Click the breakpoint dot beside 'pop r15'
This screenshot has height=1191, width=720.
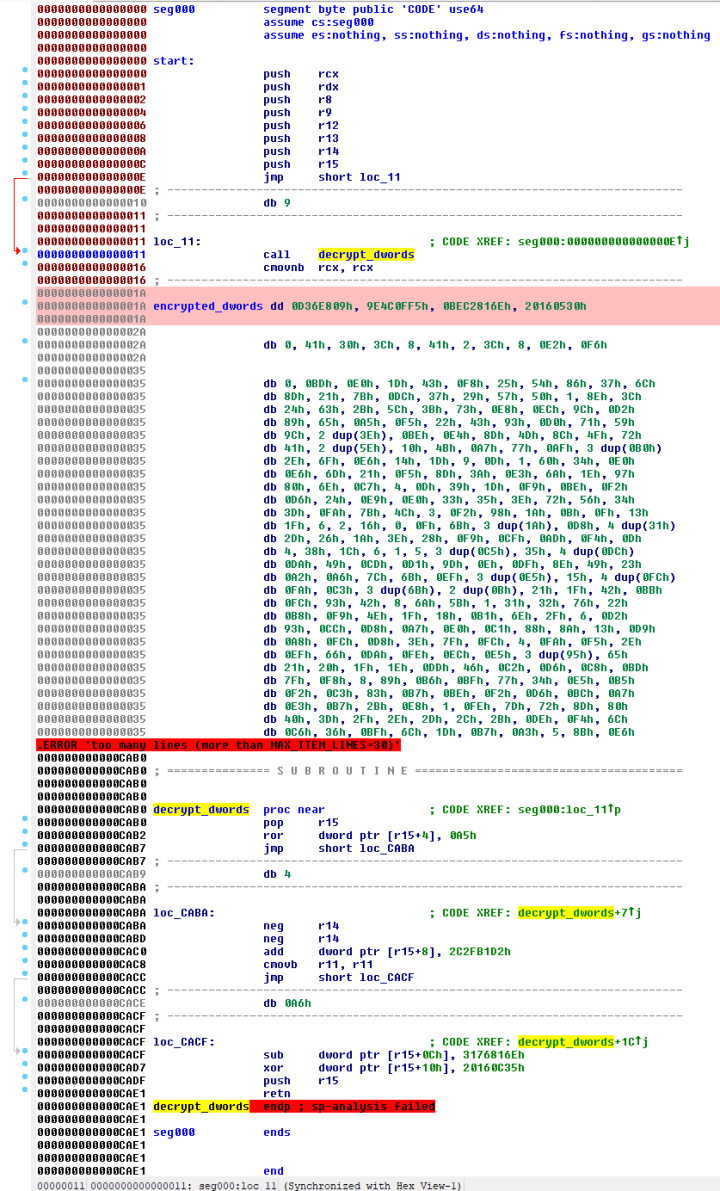pos(24,820)
